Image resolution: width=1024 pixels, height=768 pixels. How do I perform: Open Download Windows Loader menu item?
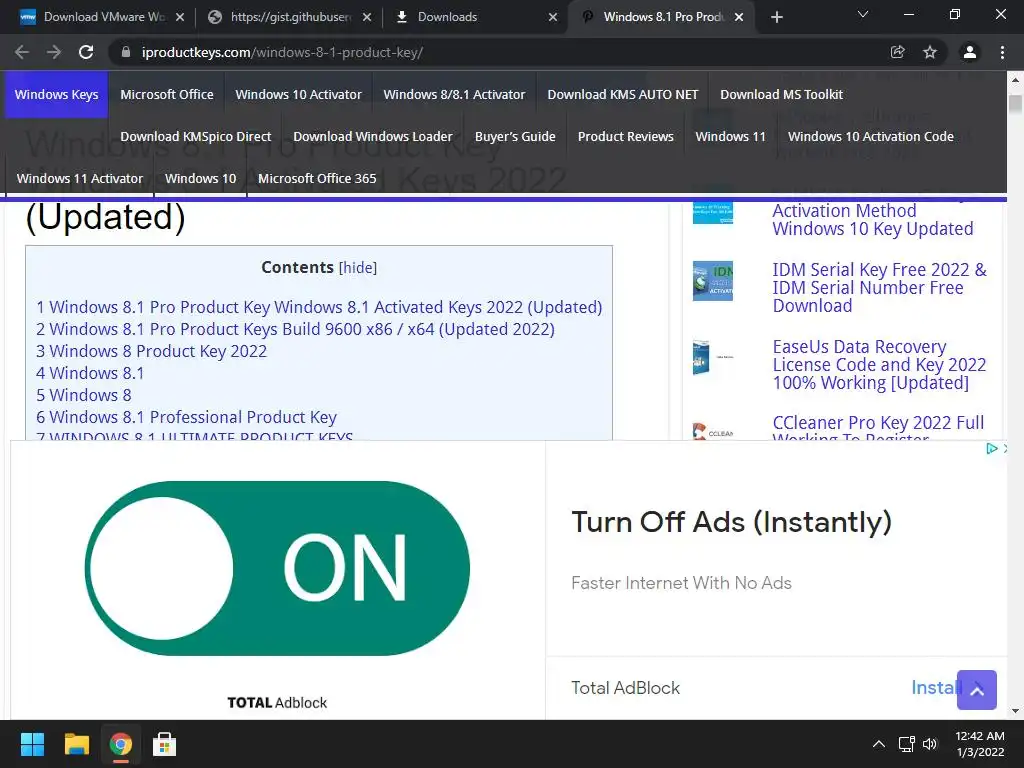(x=372, y=136)
